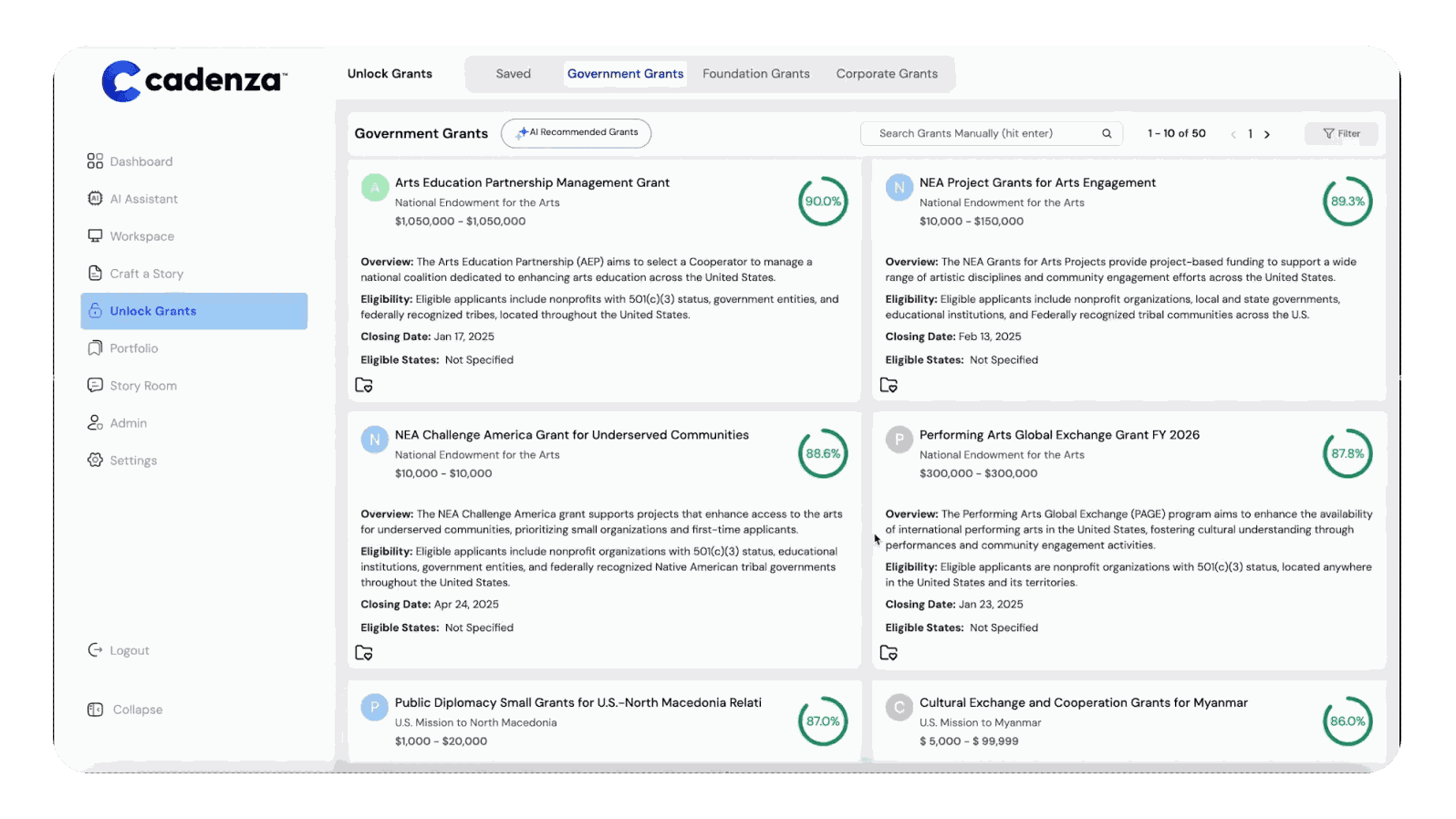Switch to the Foundation Grants tab

(x=756, y=74)
